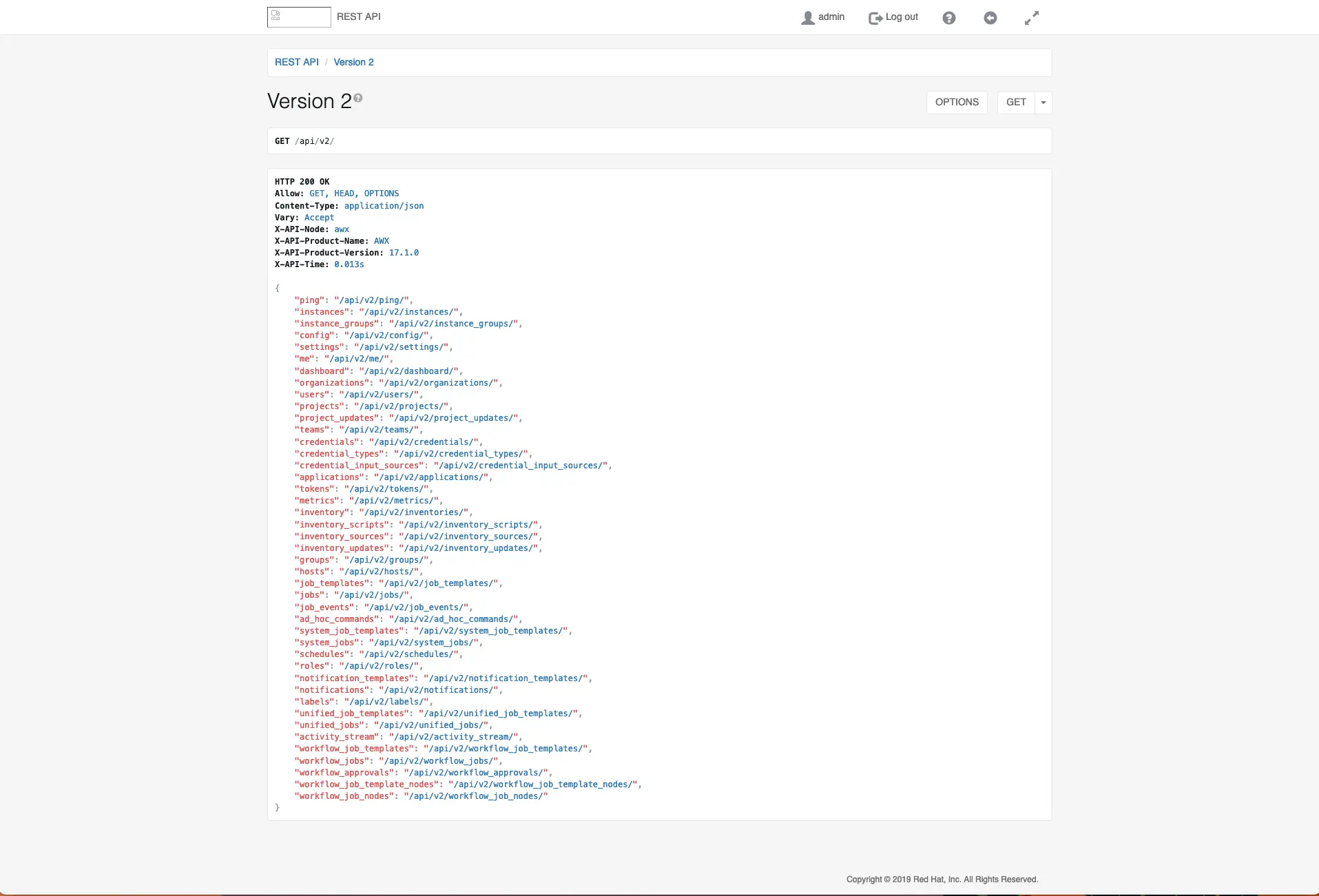The image size is (1319, 896).
Task: Open the help question mark icon
Action: (x=948, y=18)
